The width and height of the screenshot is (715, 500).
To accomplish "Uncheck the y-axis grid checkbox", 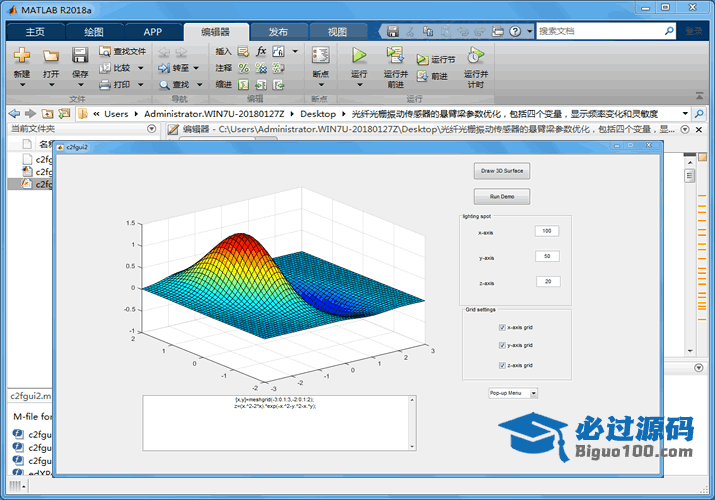I will coord(502,345).
